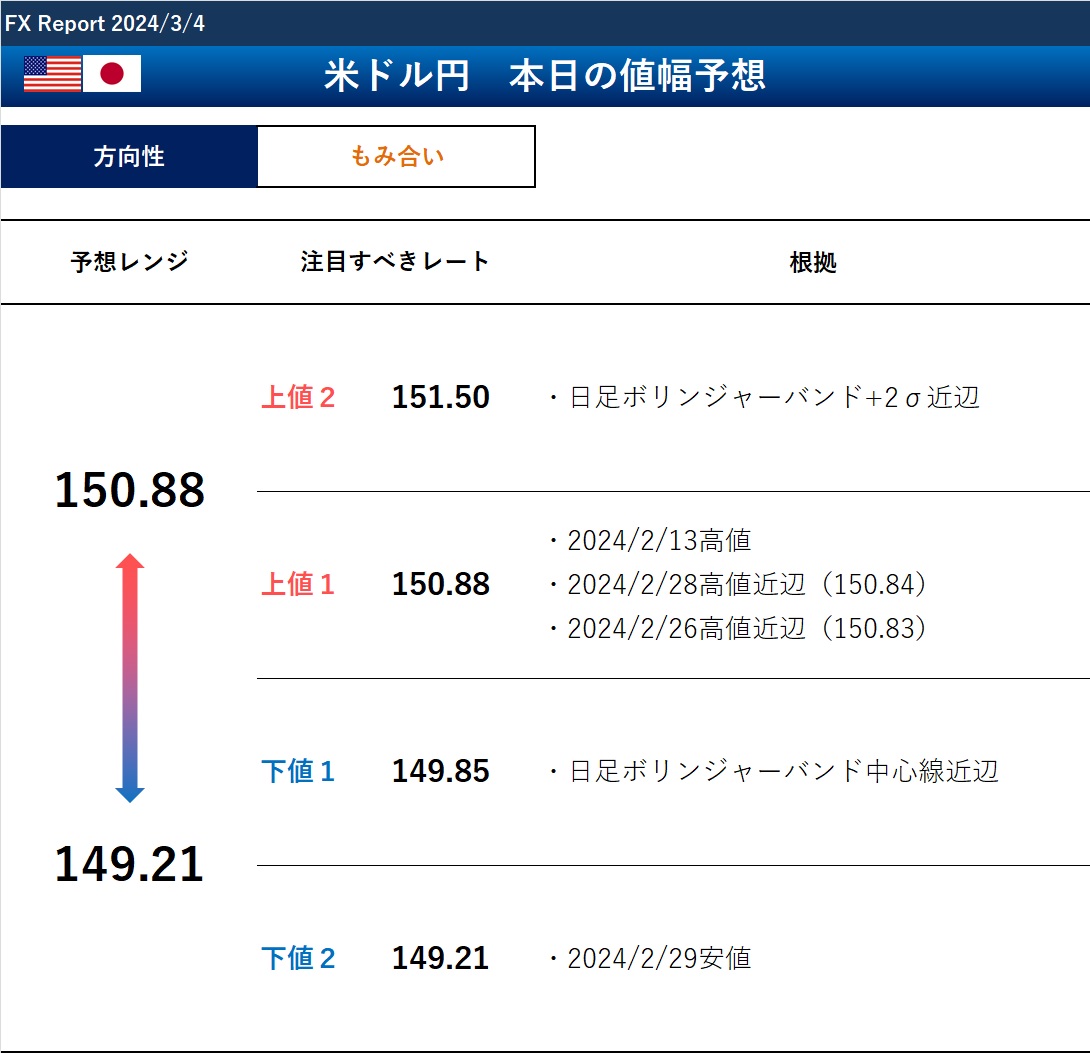Click the 下値１ label

(298, 772)
